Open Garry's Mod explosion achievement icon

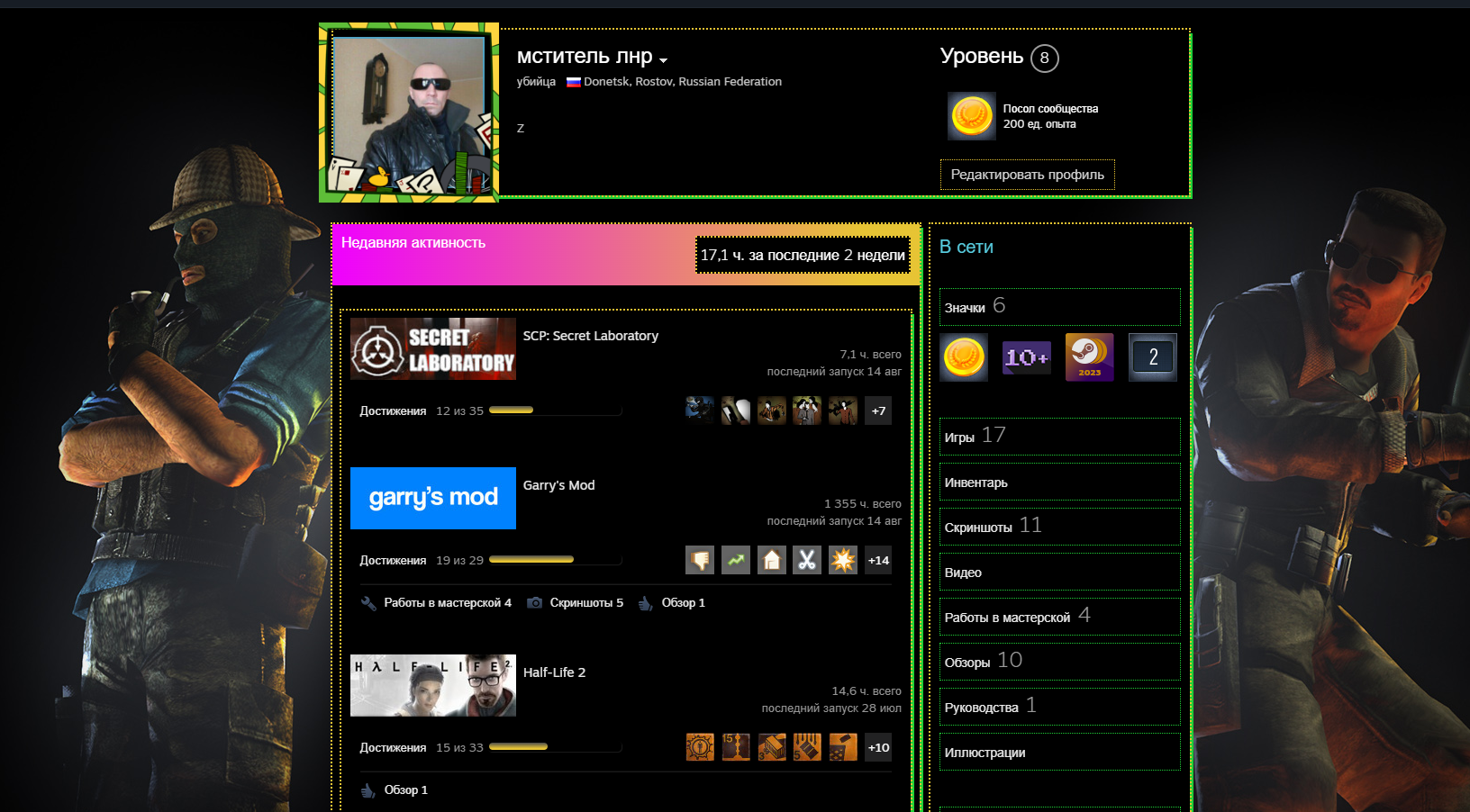pos(843,560)
